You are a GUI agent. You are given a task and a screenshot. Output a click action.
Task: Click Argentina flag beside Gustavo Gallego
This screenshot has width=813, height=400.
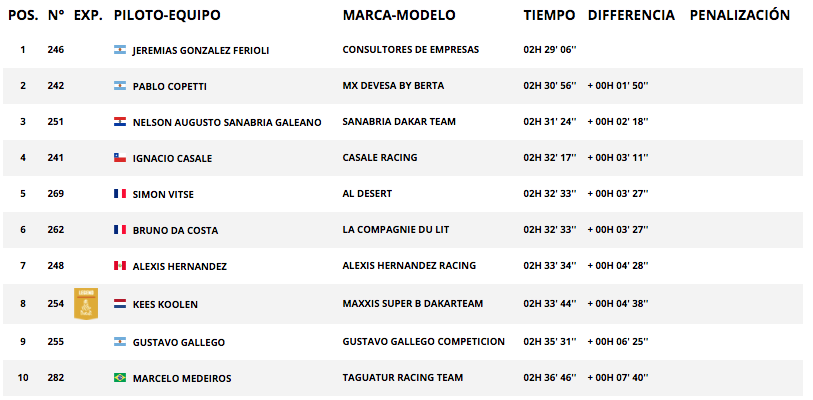(120, 342)
